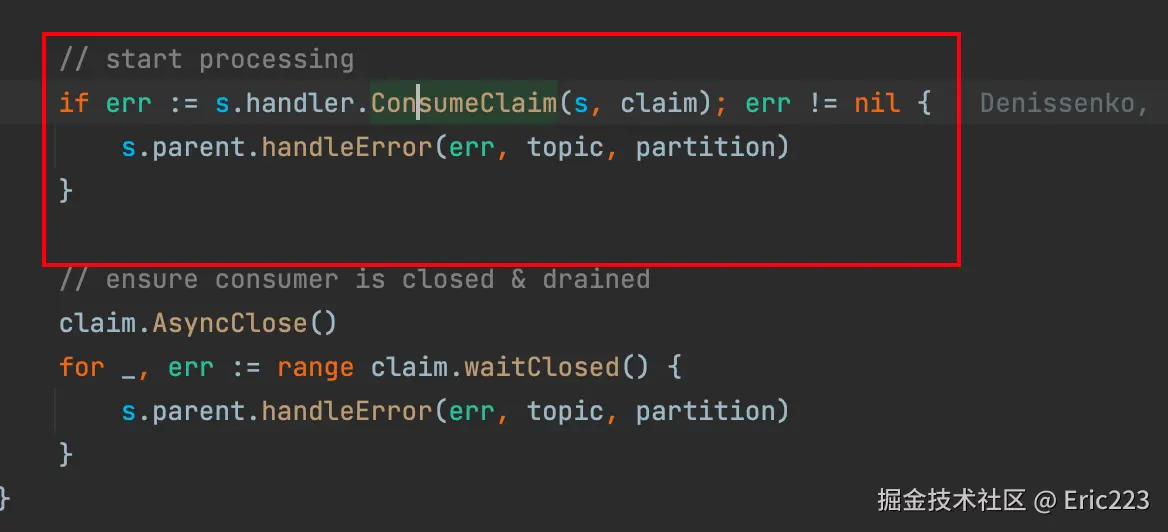Click the ConsumeClaim method call

(x=464, y=103)
